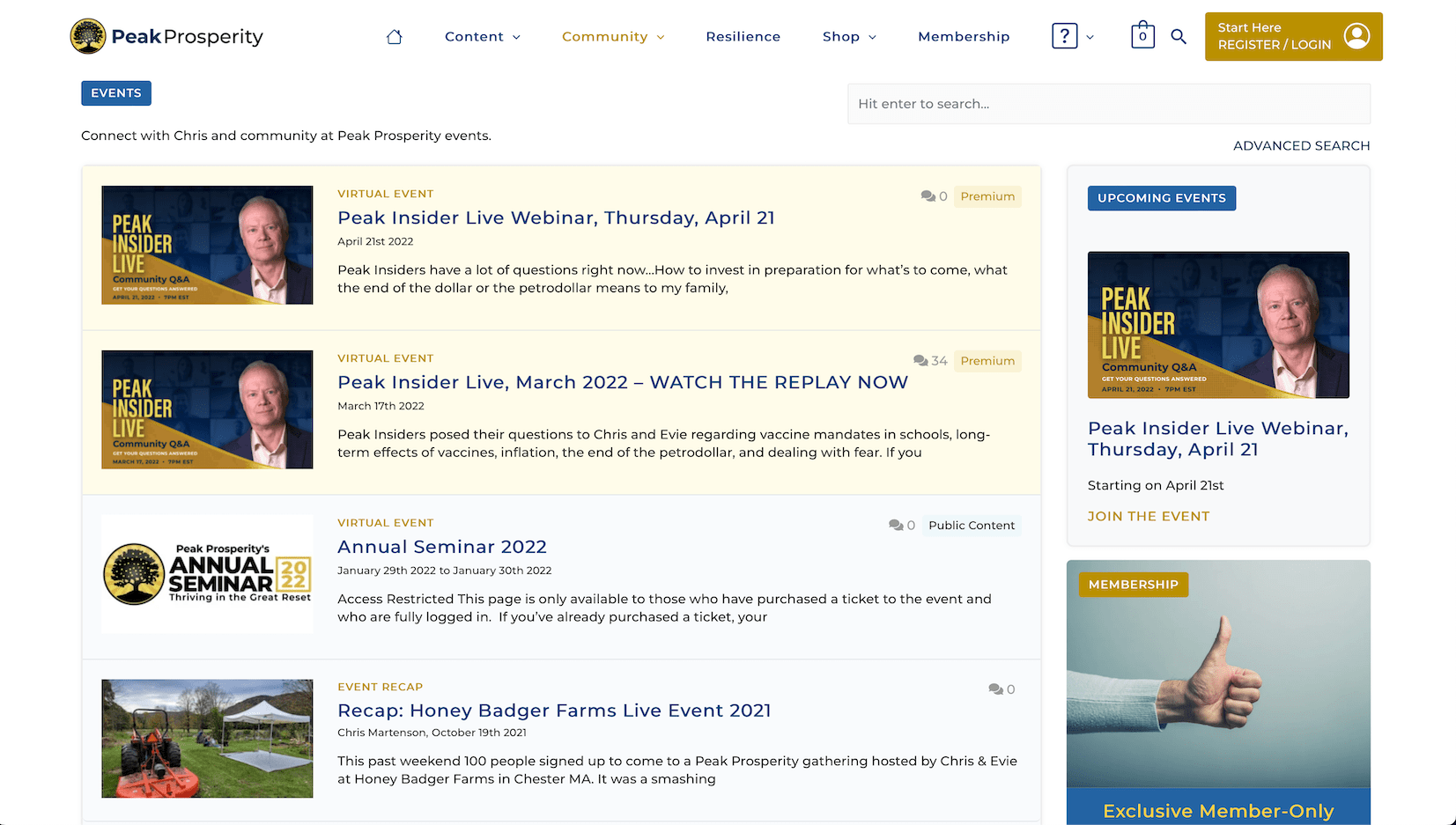Viewport: 1456px width, 825px height.
Task: Click the search magnifier icon
Action: coord(1179,36)
